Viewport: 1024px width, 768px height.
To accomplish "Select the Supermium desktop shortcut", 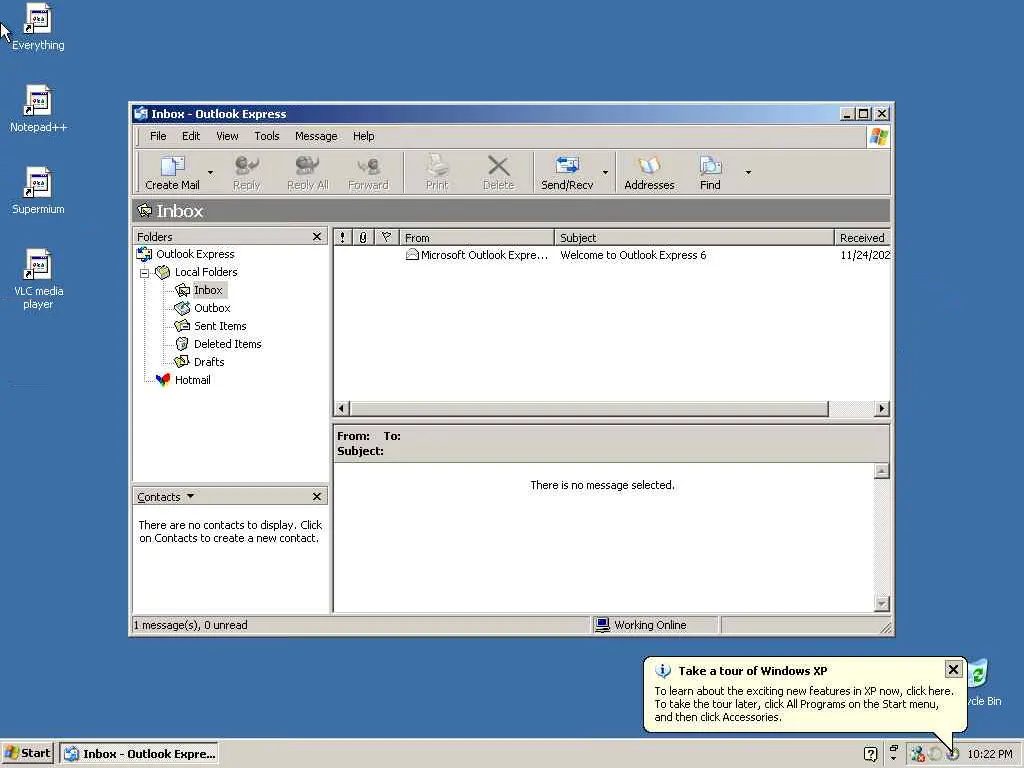I will (x=38, y=191).
